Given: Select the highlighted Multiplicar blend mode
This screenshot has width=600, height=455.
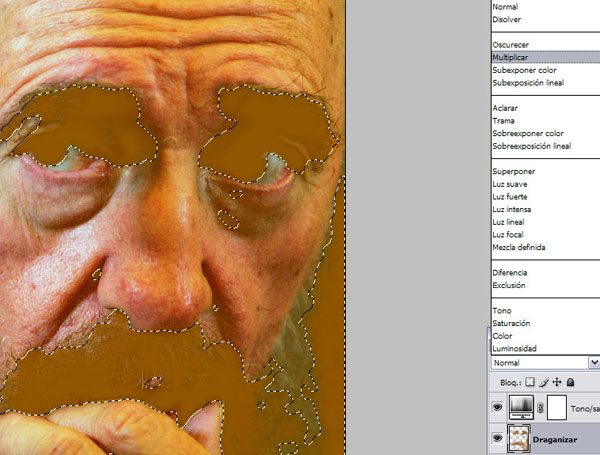Looking at the screenshot, I should 545,57.
